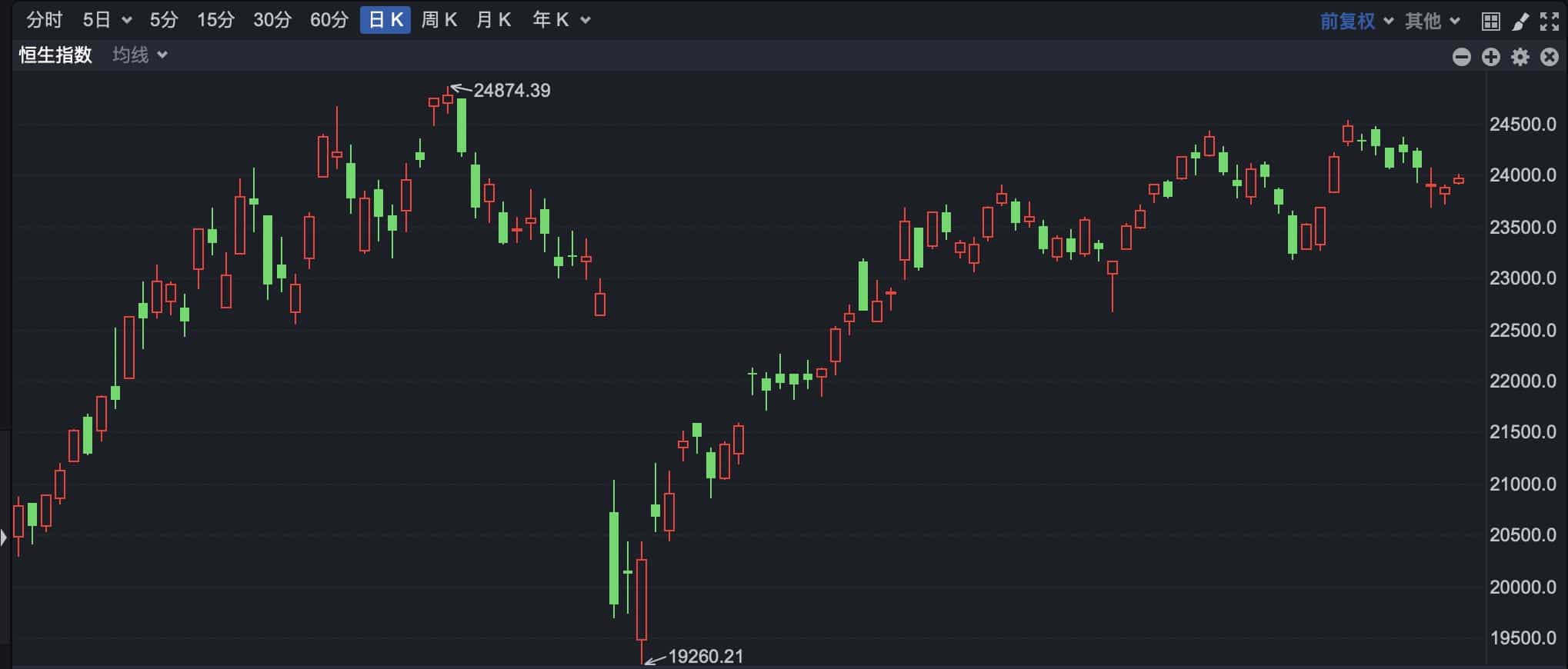
Task: Close the 恒生指数 chart panel
Action: (x=1549, y=57)
